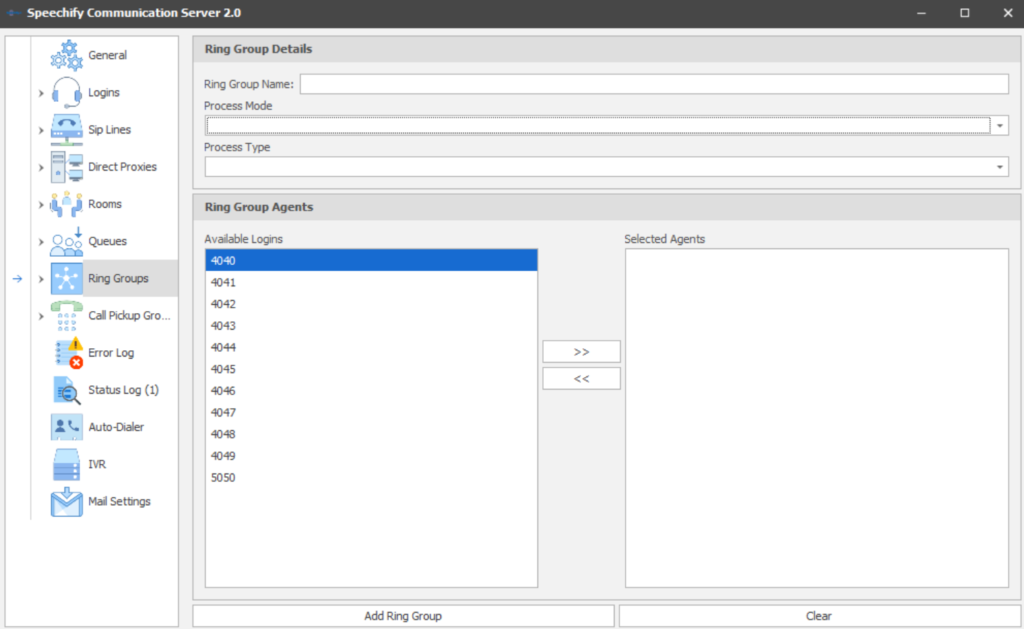Select the Ring Groups network icon
Viewport: 1024px width, 629px height.
click(67, 279)
